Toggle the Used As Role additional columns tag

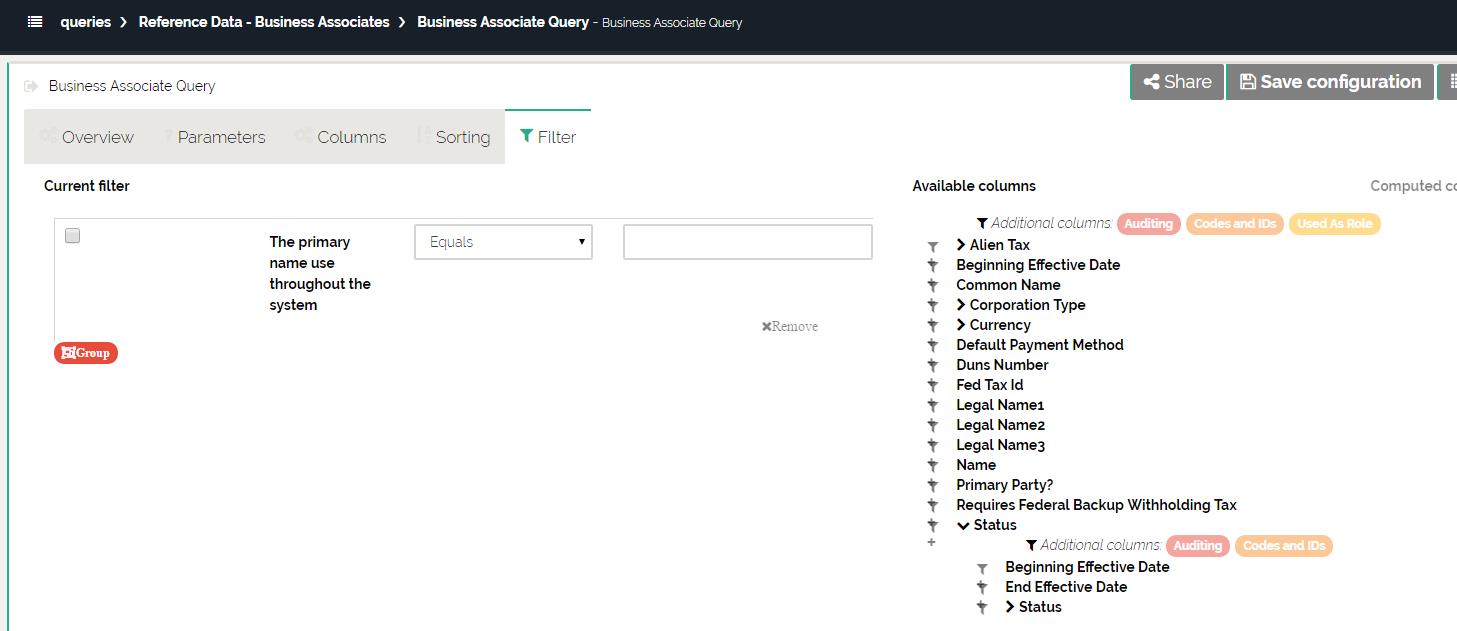1334,224
